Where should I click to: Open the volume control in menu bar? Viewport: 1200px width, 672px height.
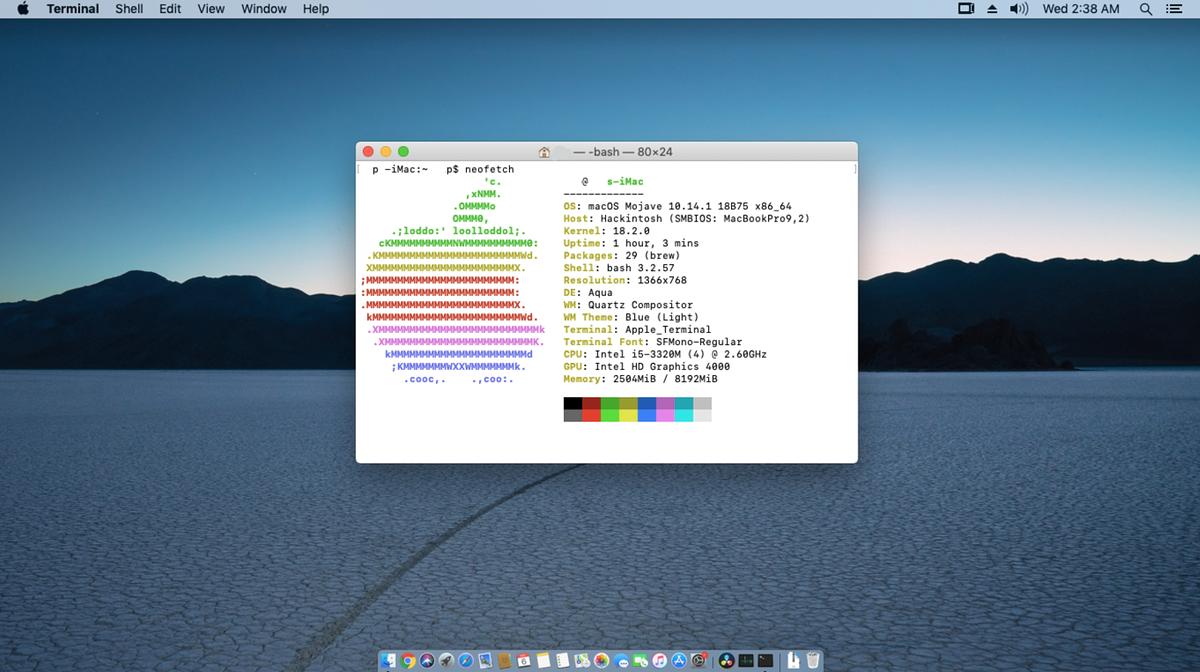click(x=1019, y=9)
